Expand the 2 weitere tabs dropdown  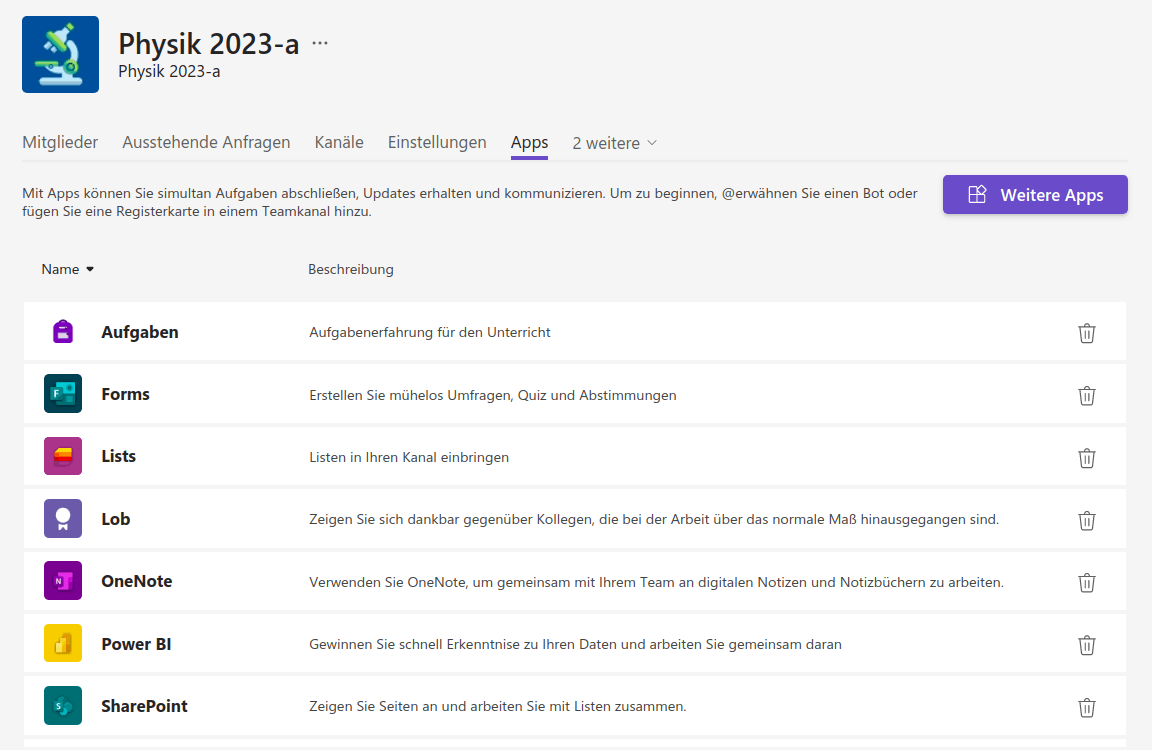pyautogui.click(x=614, y=143)
